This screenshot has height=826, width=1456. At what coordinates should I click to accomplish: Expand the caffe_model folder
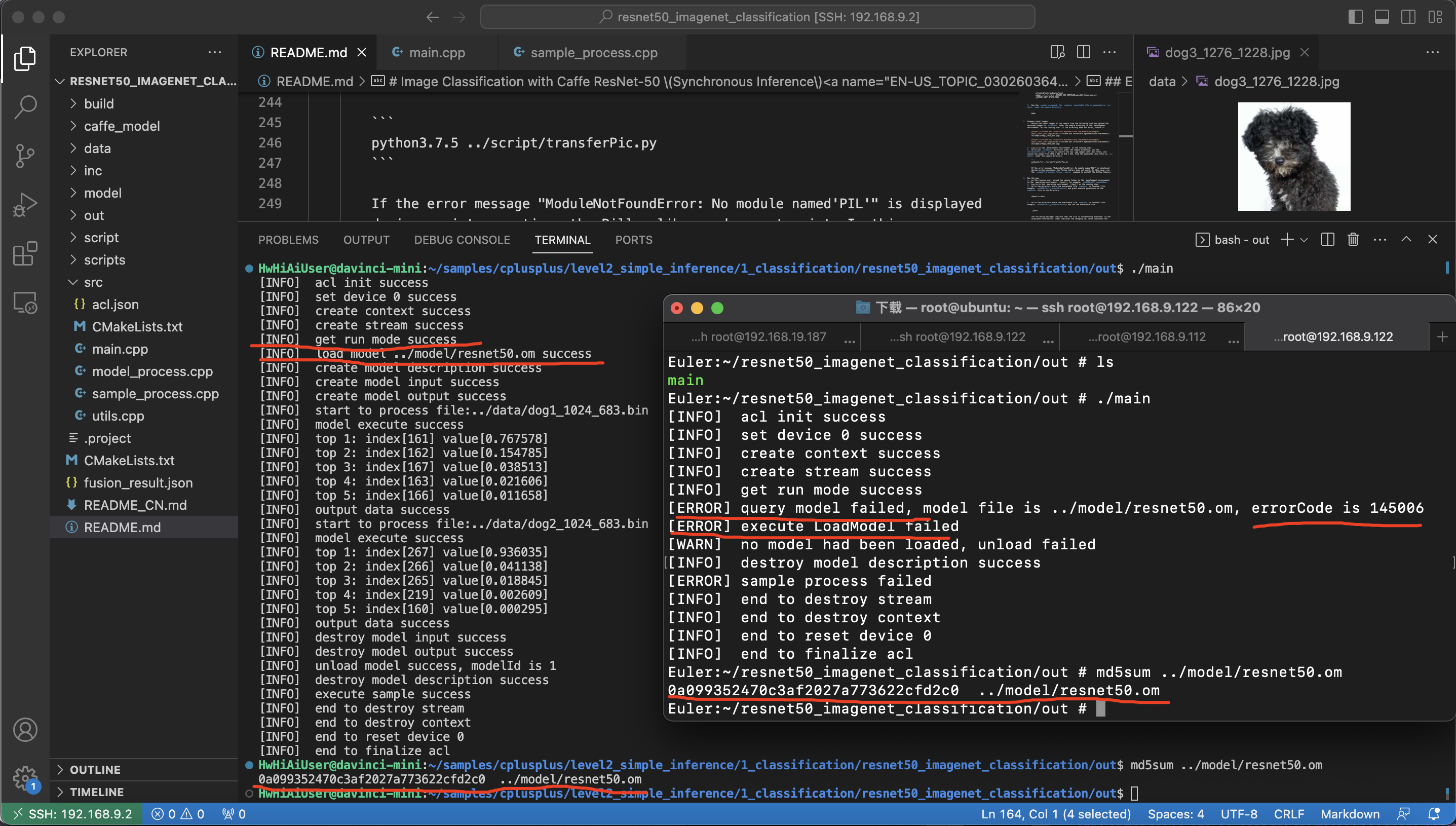coord(122,126)
